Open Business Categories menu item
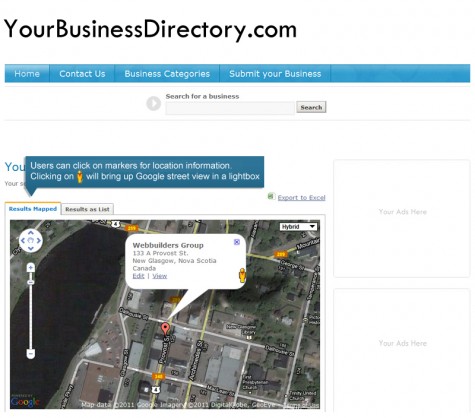 click(x=167, y=74)
